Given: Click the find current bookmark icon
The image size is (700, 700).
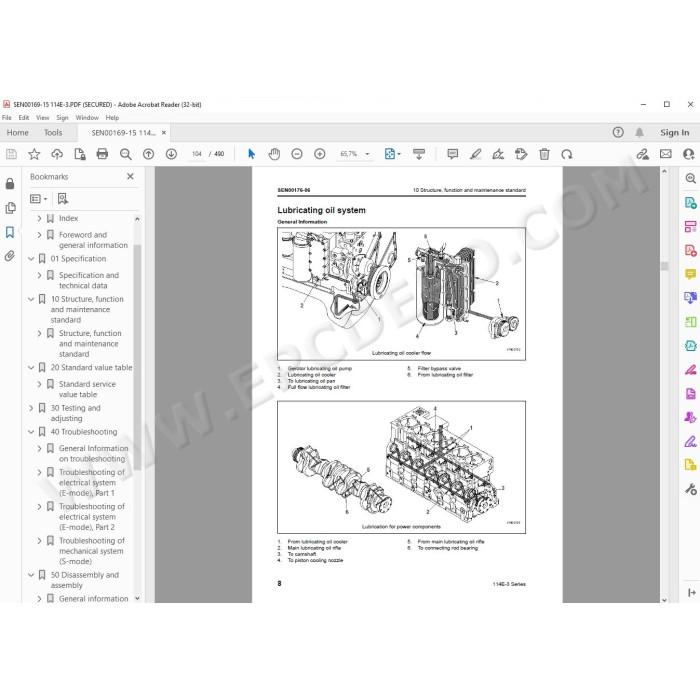Looking at the screenshot, I should click(62, 199).
